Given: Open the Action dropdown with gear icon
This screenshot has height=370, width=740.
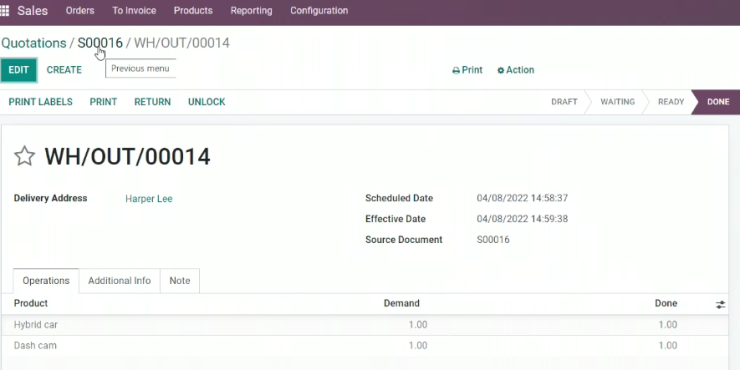Looking at the screenshot, I should tap(515, 70).
